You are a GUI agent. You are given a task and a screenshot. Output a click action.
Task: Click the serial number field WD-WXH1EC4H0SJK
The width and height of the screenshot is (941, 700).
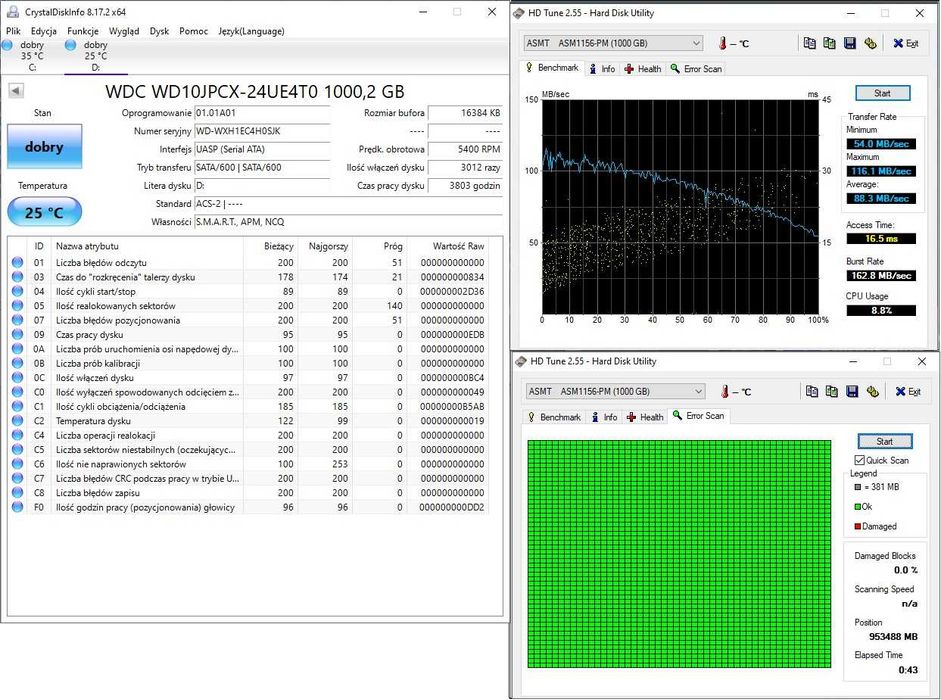point(262,131)
